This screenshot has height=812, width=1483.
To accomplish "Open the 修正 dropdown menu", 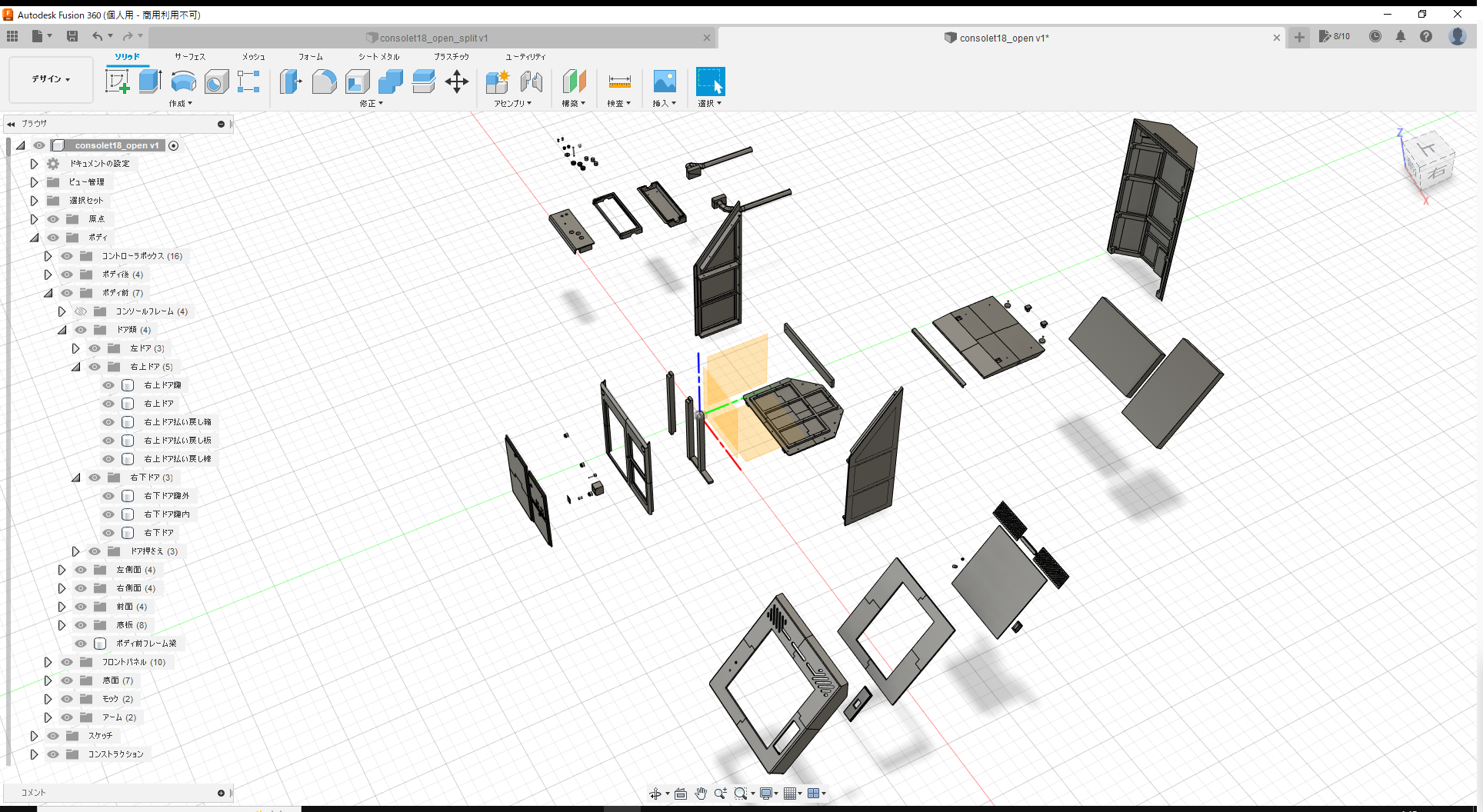I will 370,103.
